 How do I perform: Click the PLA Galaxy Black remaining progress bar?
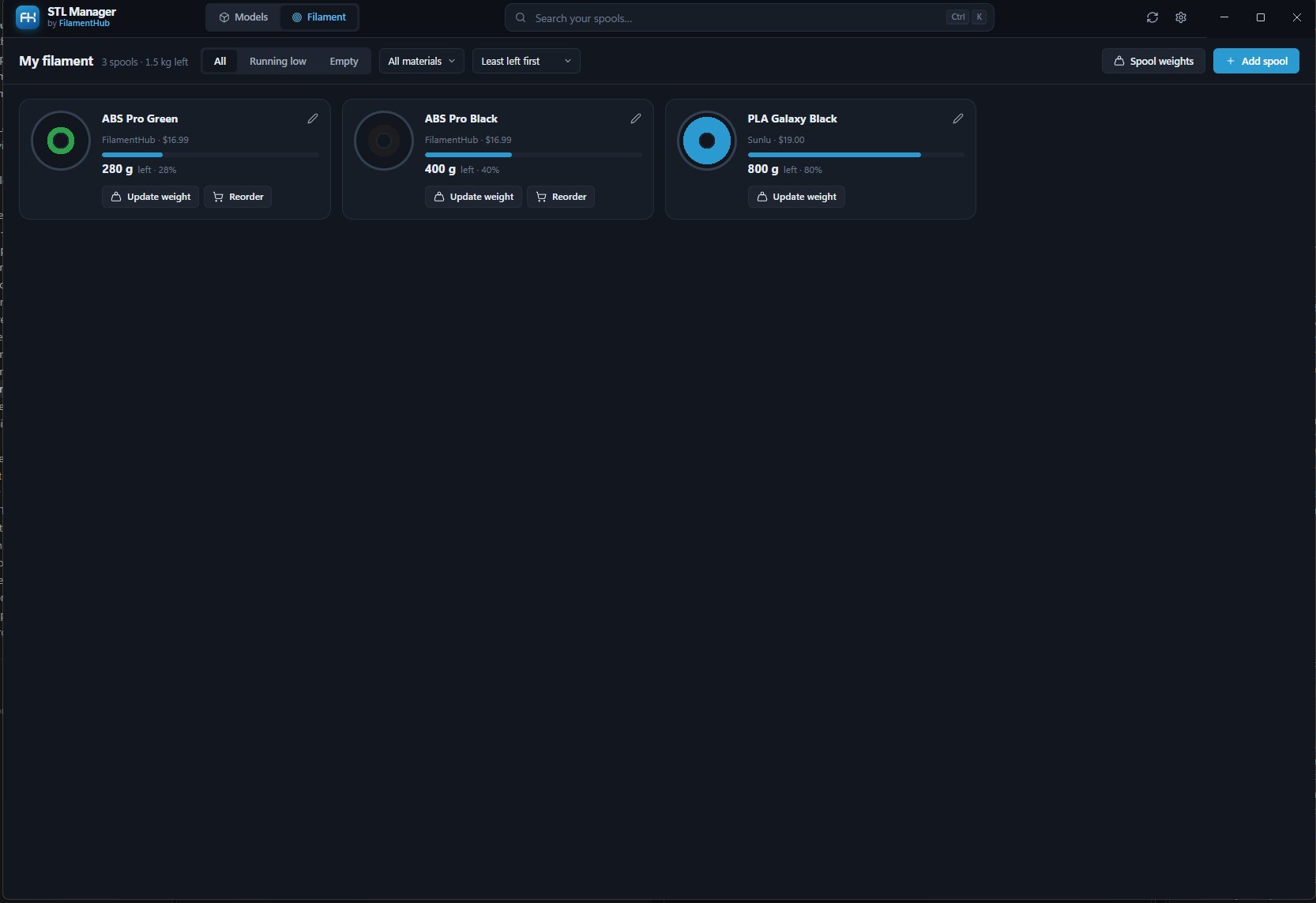point(856,155)
